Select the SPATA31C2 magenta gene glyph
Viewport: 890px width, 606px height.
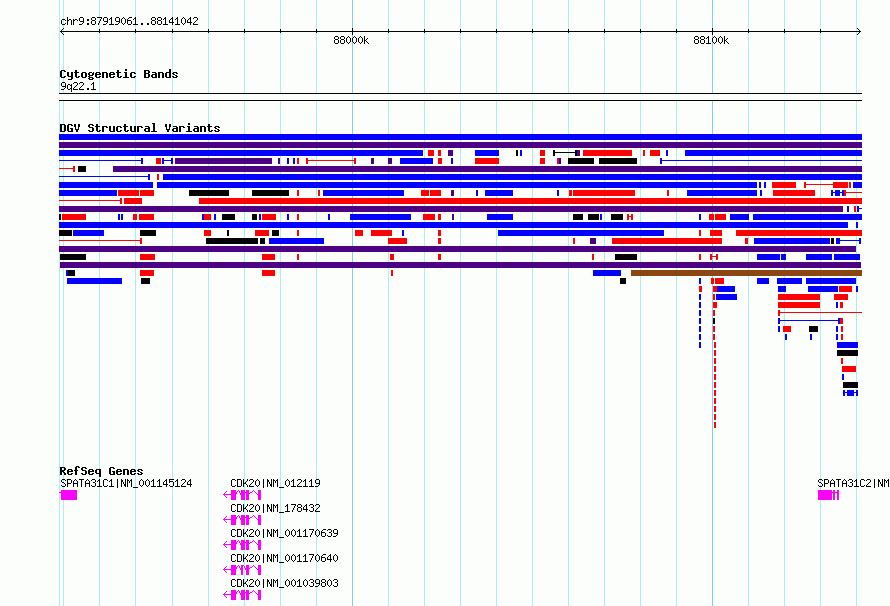pyautogui.click(x=828, y=495)
